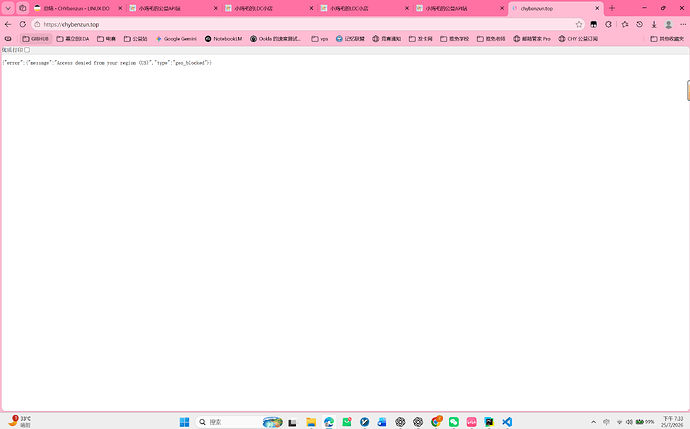
Task: Open WeChat from the taskbar
Action: (x=454, y=422)
